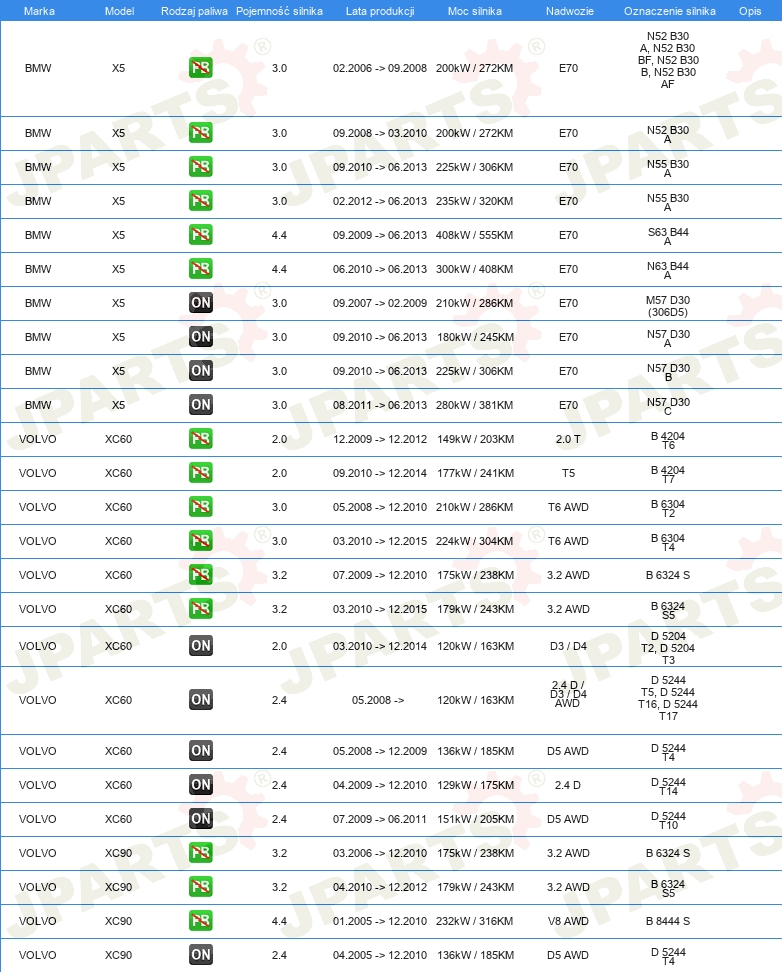
Task: Click the B 6304 T4 engine code
Action: click(x=668, y=542)
